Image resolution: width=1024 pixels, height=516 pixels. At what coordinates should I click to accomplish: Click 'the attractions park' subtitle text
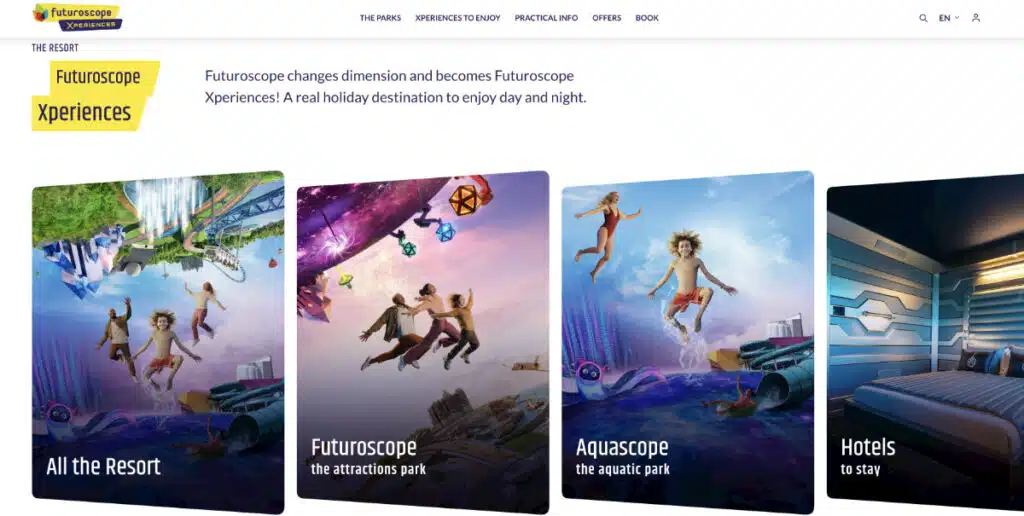pyautogui.click(x=368, y=469)
